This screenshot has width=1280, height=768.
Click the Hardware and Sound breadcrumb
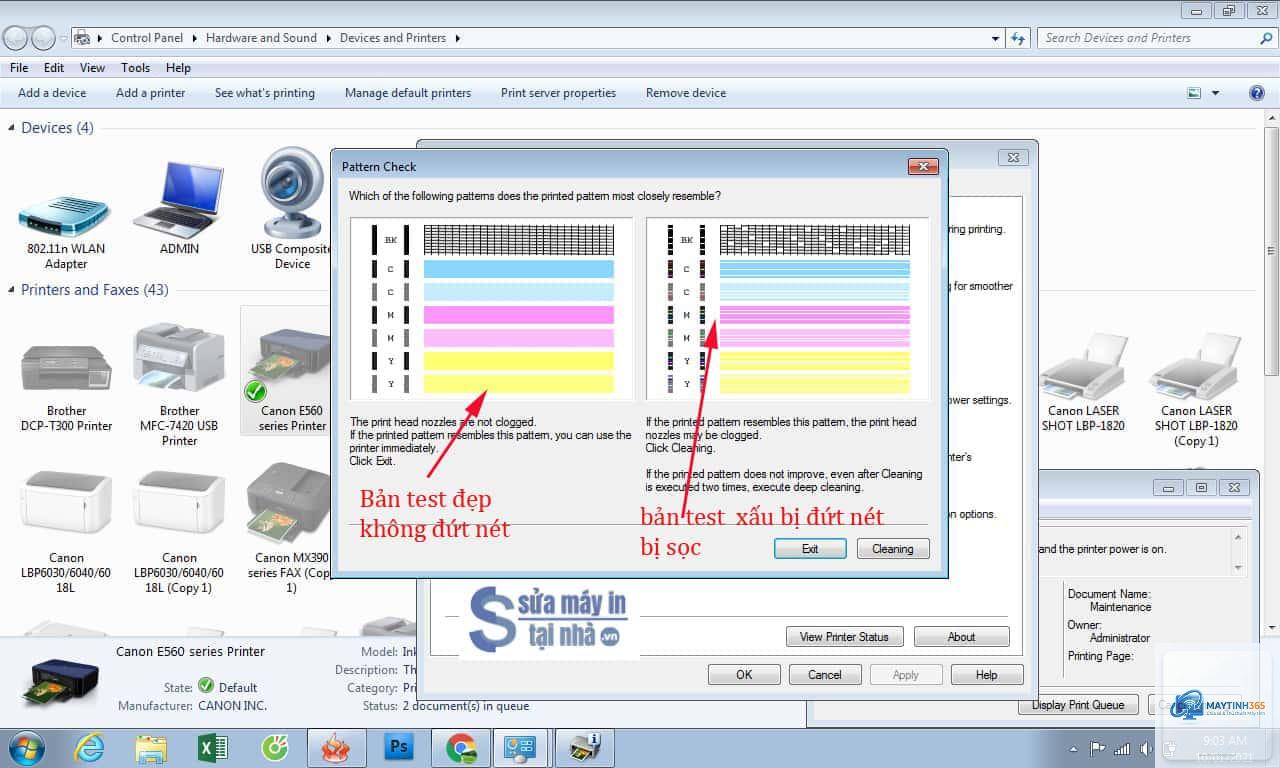click(x=261, y=38)
